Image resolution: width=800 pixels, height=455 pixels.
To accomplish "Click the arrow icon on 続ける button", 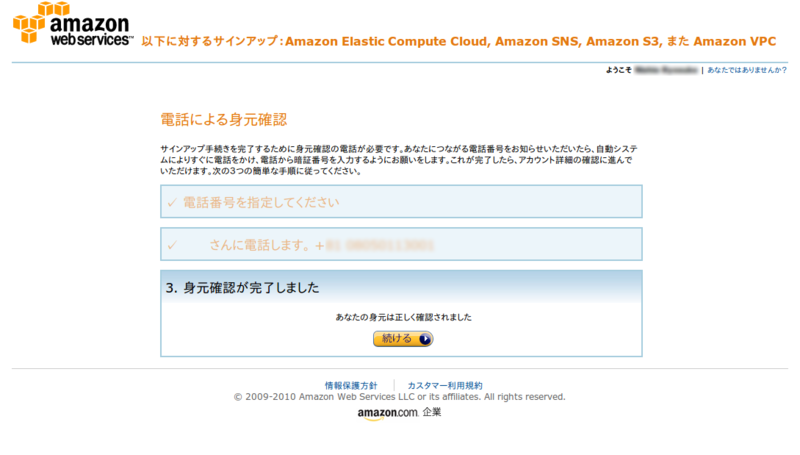I will coord(425,339).
